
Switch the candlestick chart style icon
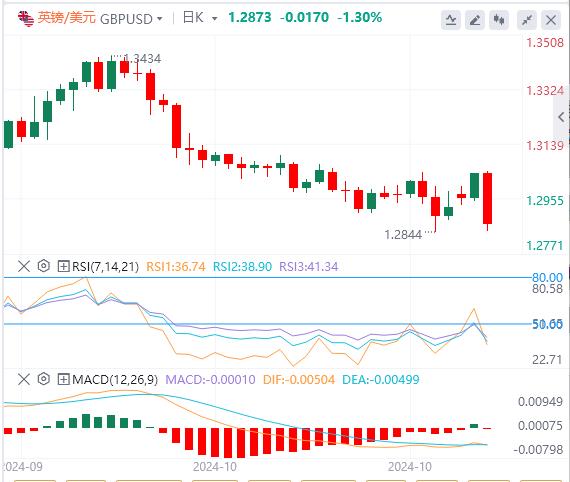tap(499, 20)
